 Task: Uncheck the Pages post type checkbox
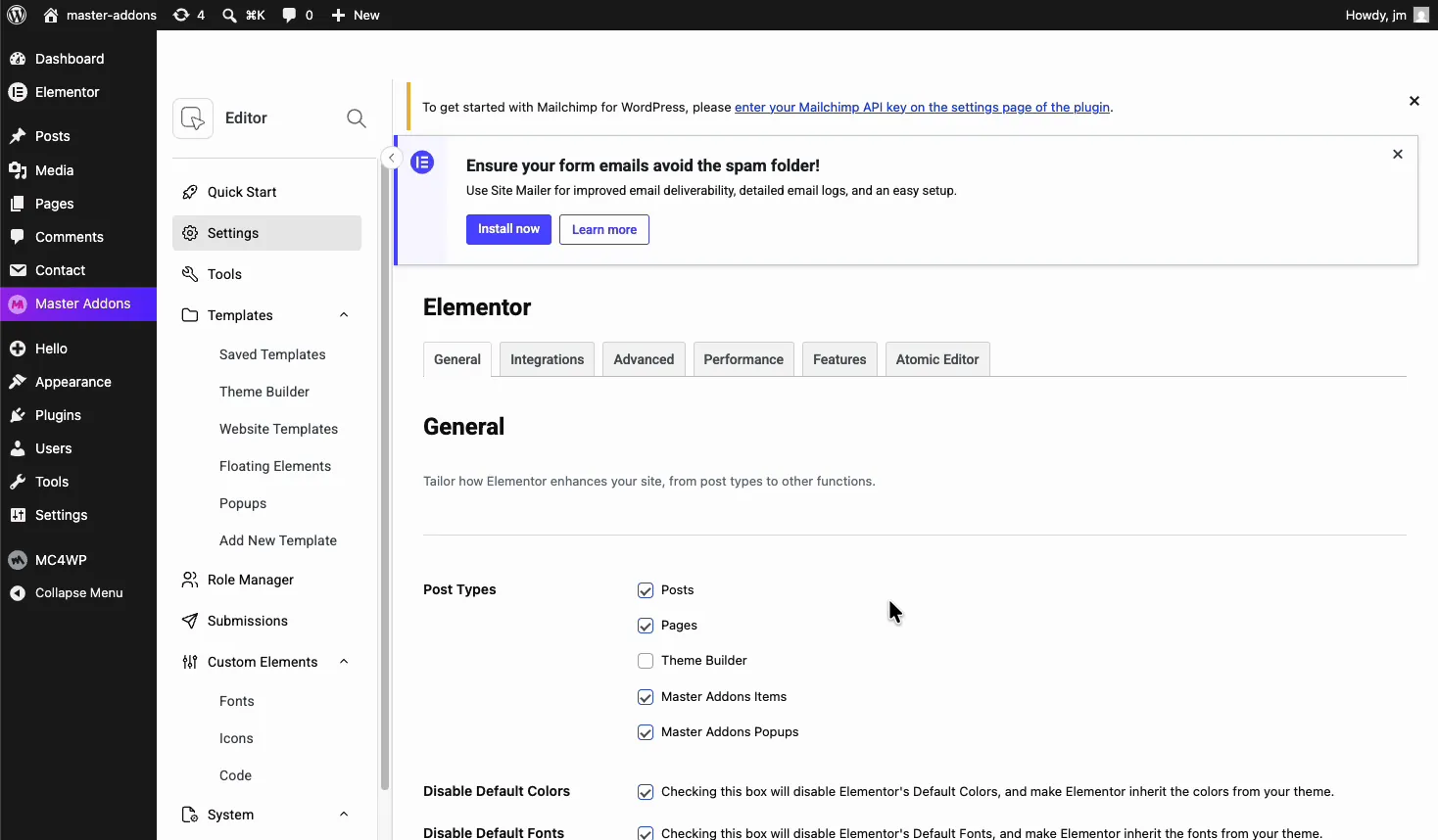click(646, 626)
